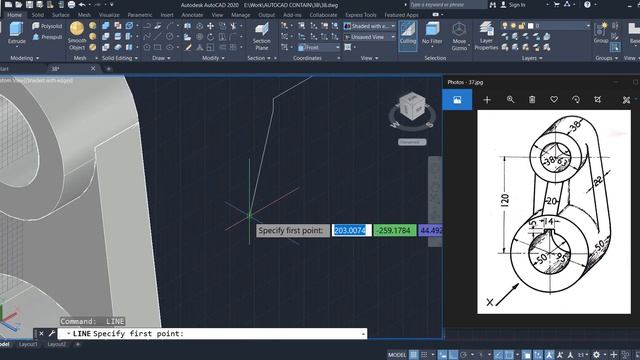Toggle snap mode in status bar
The height and width of the screenshot is (360, 640).
(424, 355)
